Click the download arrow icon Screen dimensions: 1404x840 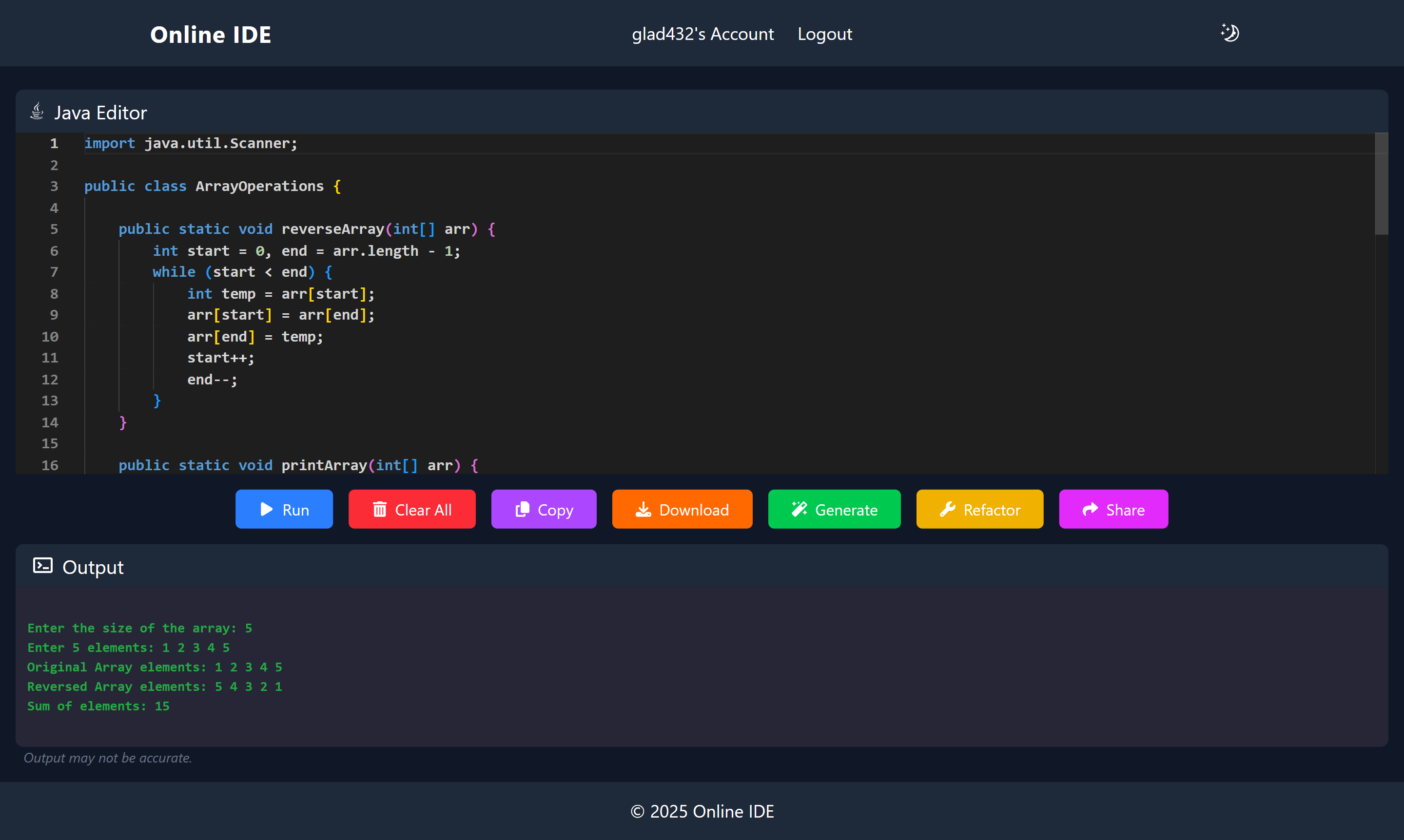(x=643, y=510)
